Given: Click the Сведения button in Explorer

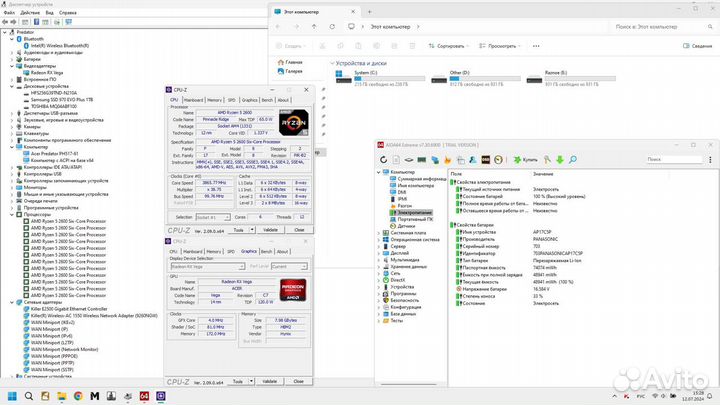Looking at the screenshot, I should point(698,46).
